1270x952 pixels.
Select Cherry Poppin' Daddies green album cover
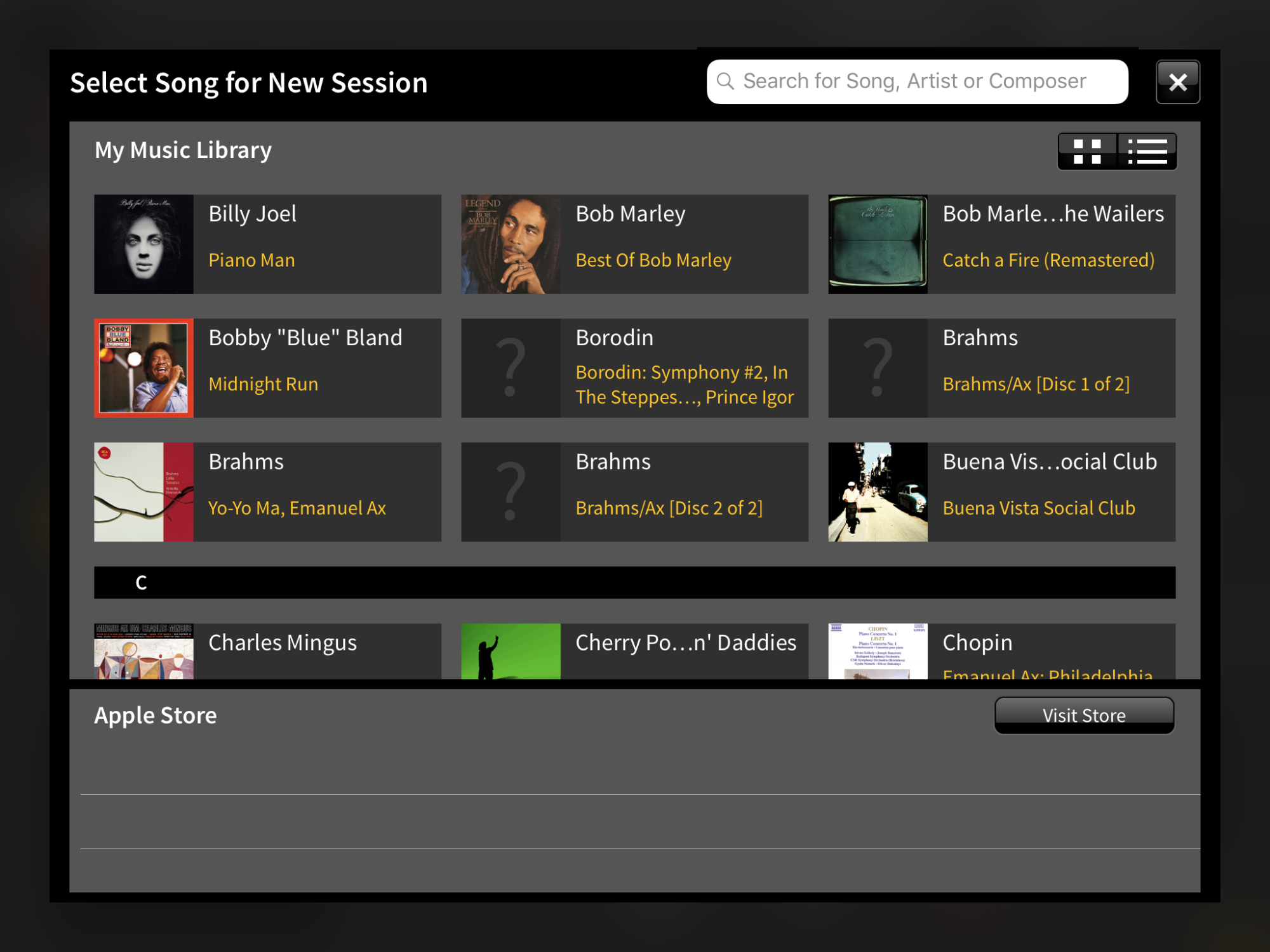pos(511,651)
